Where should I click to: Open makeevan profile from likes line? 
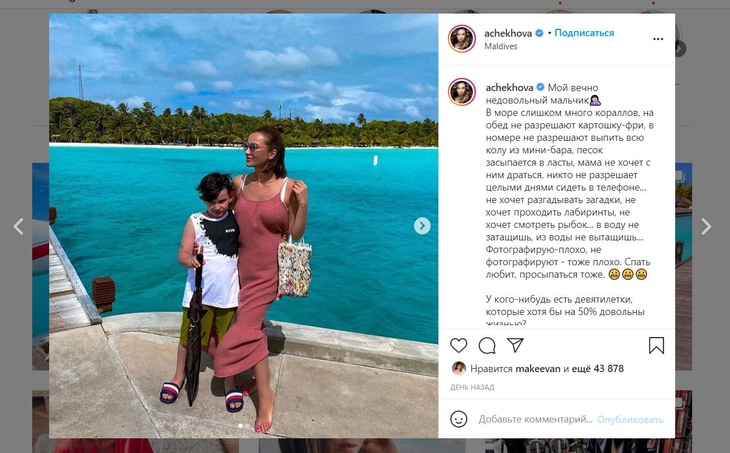click(538, 369)
